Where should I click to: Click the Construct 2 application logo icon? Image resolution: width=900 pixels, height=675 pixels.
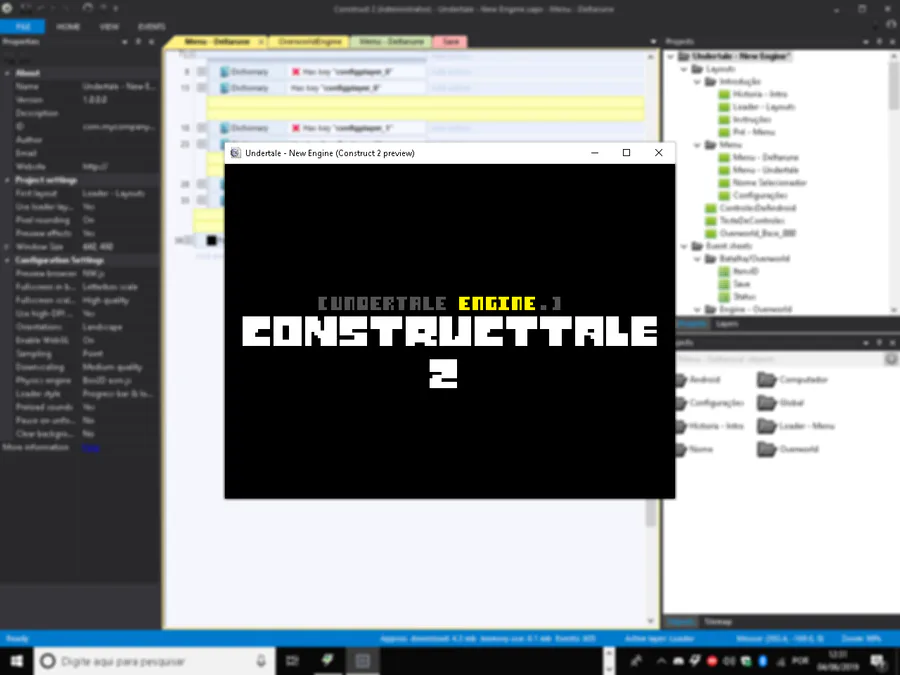(7, 8)
